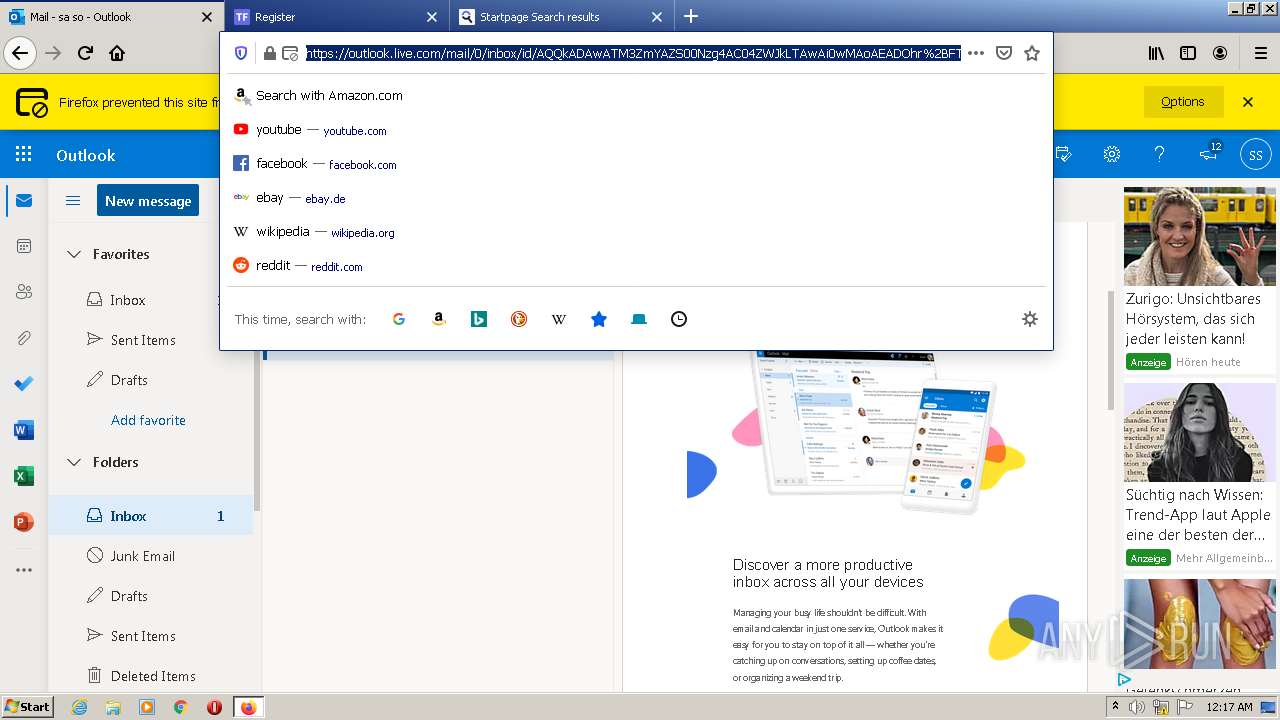Search this time with Wikipedia icon
This screenshot has width=1280, height=720.
click(x=559, y=319)
